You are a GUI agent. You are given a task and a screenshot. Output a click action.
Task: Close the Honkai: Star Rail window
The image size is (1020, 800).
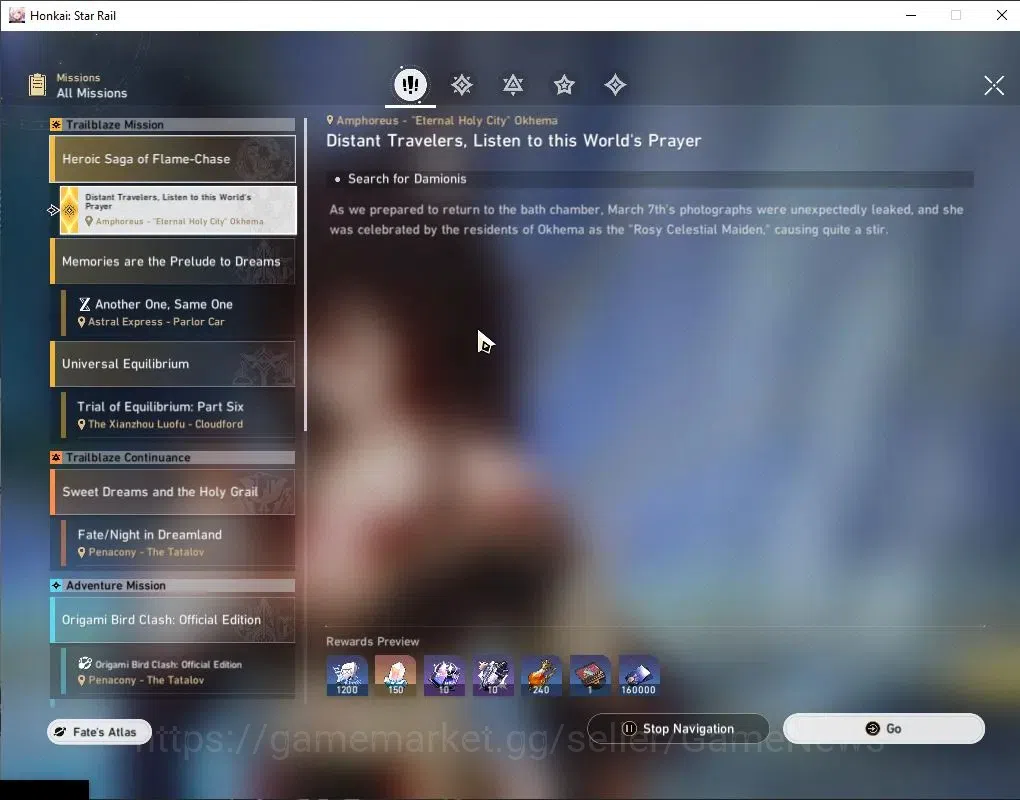tap(1002, 16)
